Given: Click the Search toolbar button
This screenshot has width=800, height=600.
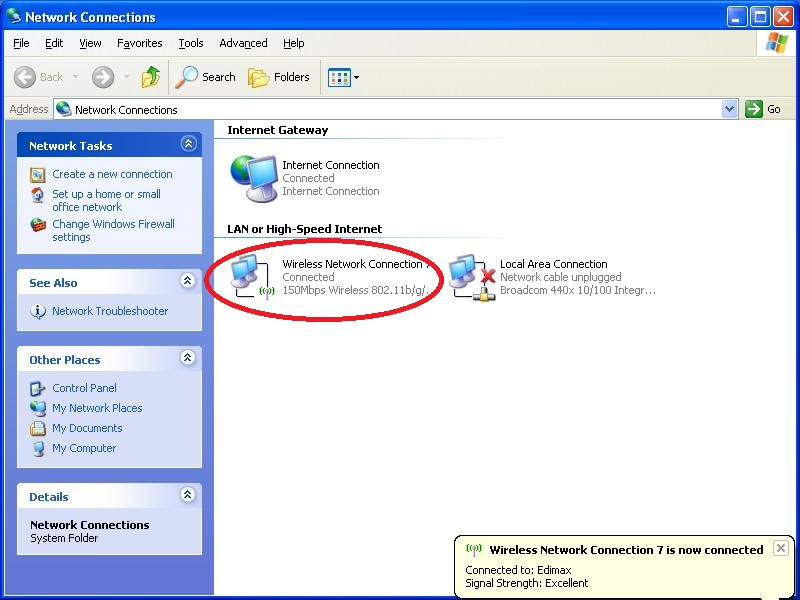Looking at the screenshot, I should [x=205, y=77].
